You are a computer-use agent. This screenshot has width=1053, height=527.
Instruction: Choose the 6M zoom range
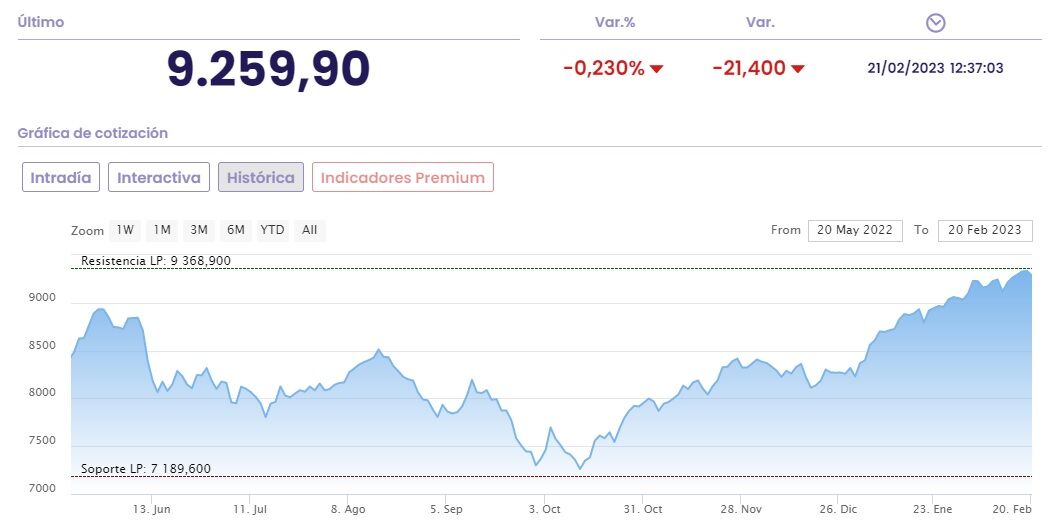[x=236, y=230]
